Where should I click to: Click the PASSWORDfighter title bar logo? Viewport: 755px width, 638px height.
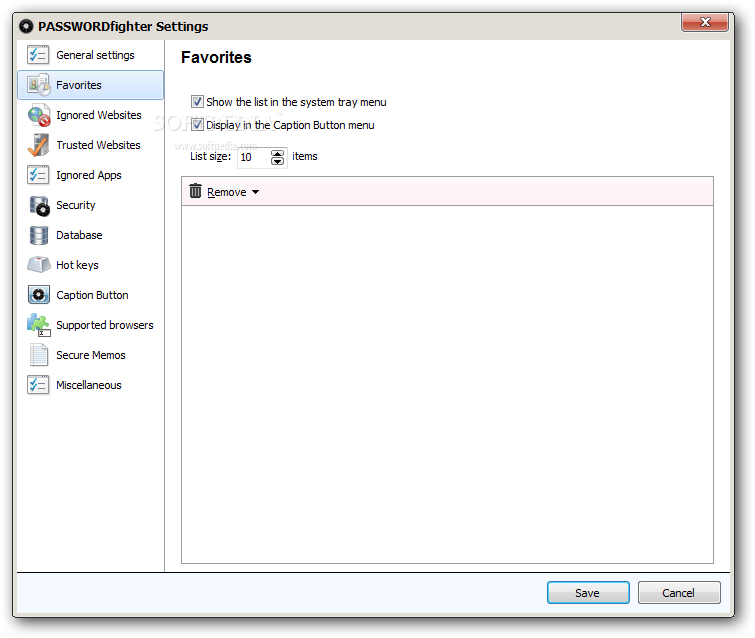coord(26,26)
